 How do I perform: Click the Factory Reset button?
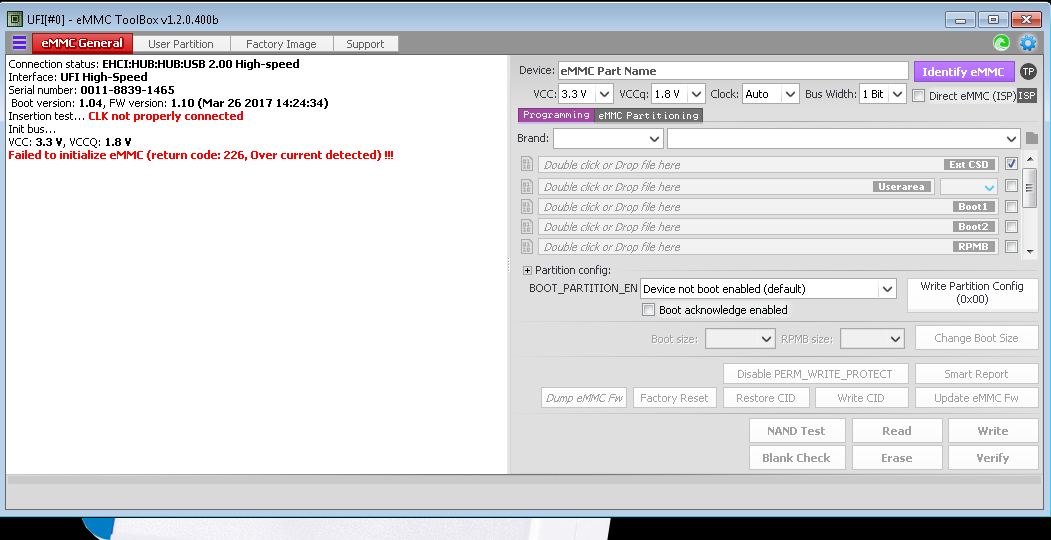click(674, 397)
